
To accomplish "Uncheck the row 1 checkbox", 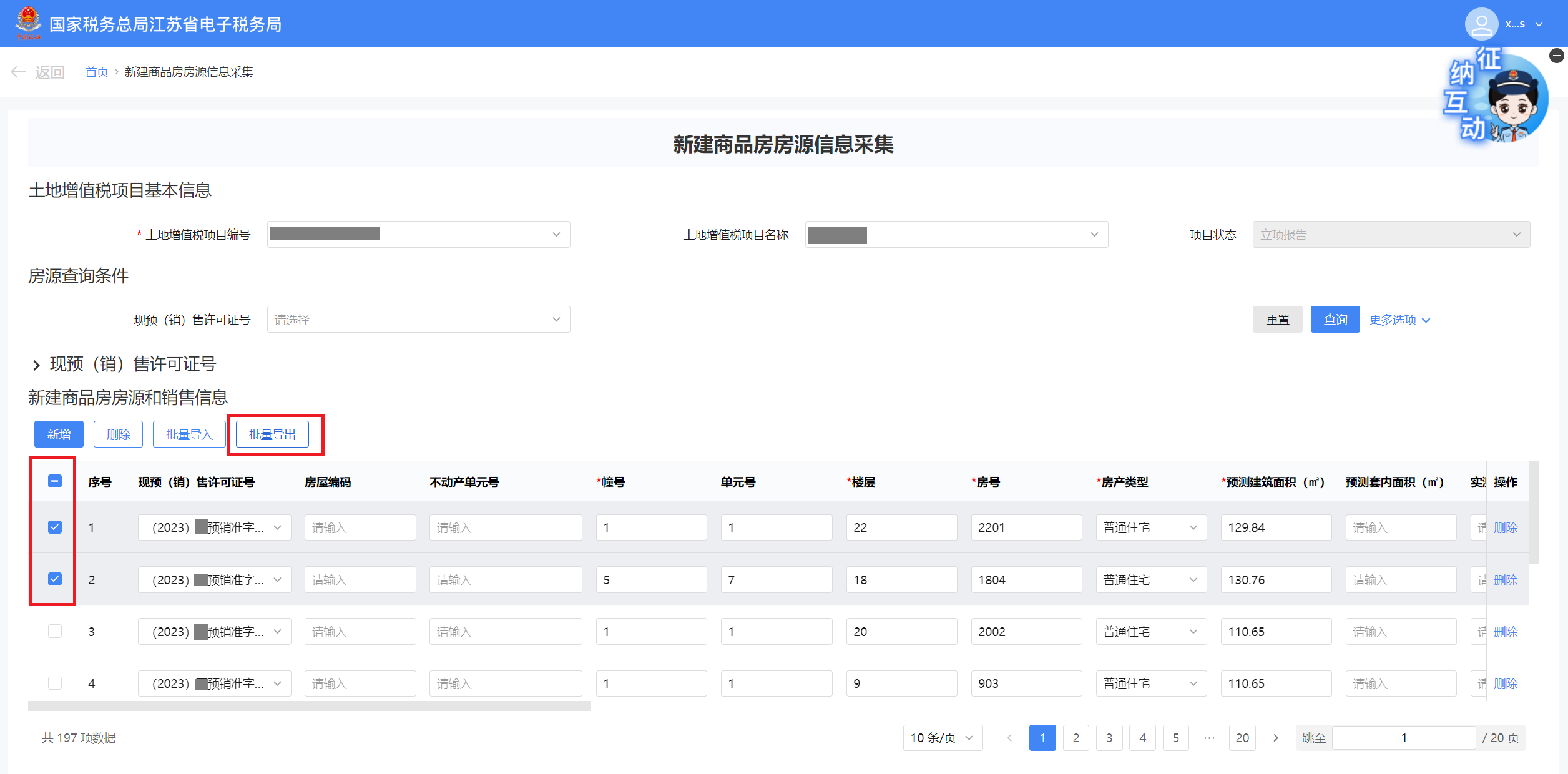I will (x=55, y=527).
